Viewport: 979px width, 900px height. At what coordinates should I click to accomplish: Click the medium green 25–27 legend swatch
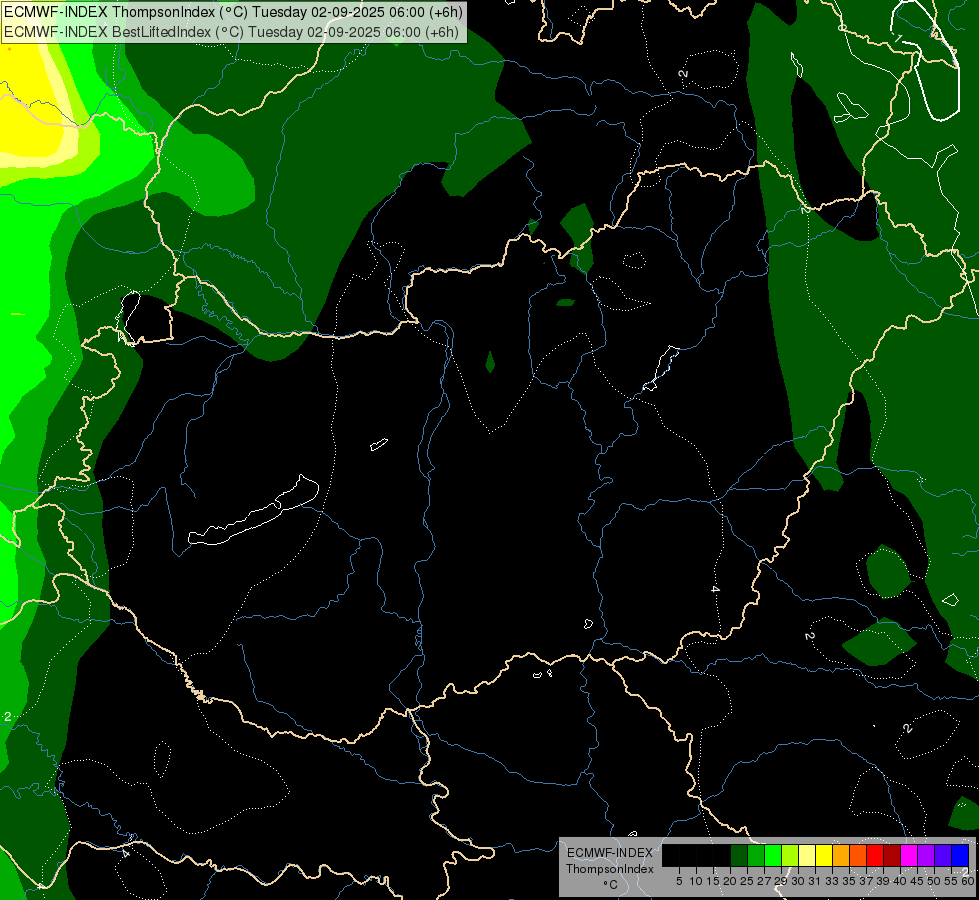tap(756, 855)
